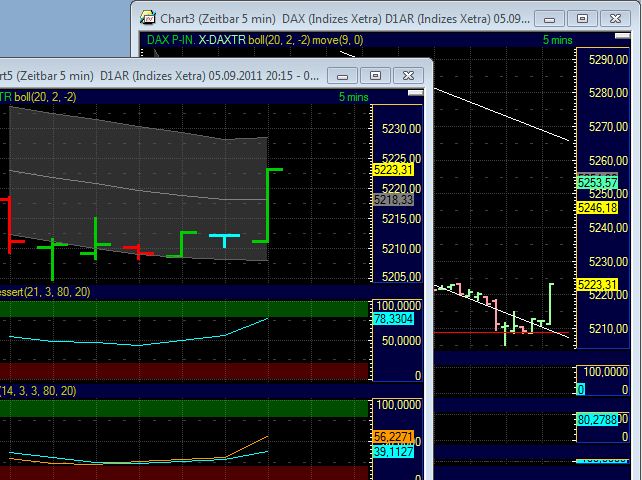The height and width of the screenshot is (480, 642).
Task: Click Chart3 title bar text
Action: point(345,19)
